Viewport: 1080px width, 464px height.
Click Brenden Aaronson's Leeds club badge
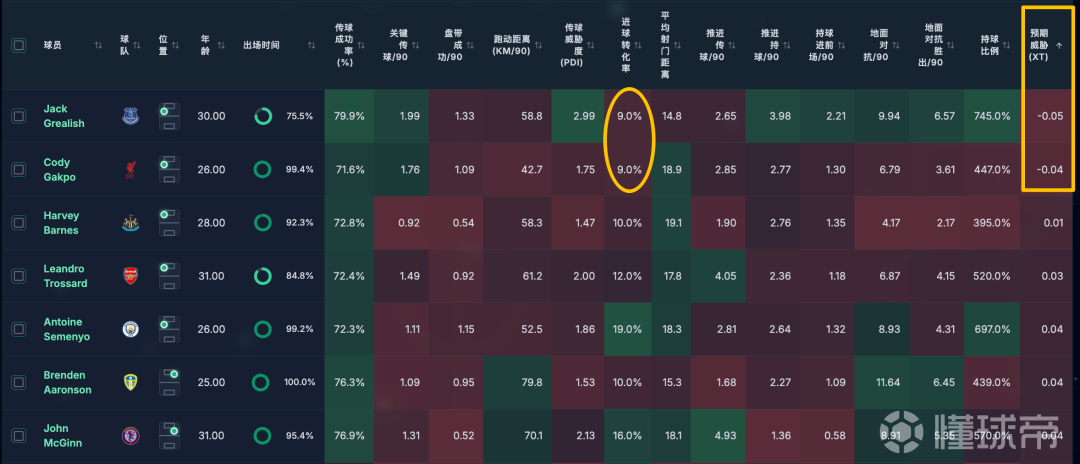coord(130,382)
